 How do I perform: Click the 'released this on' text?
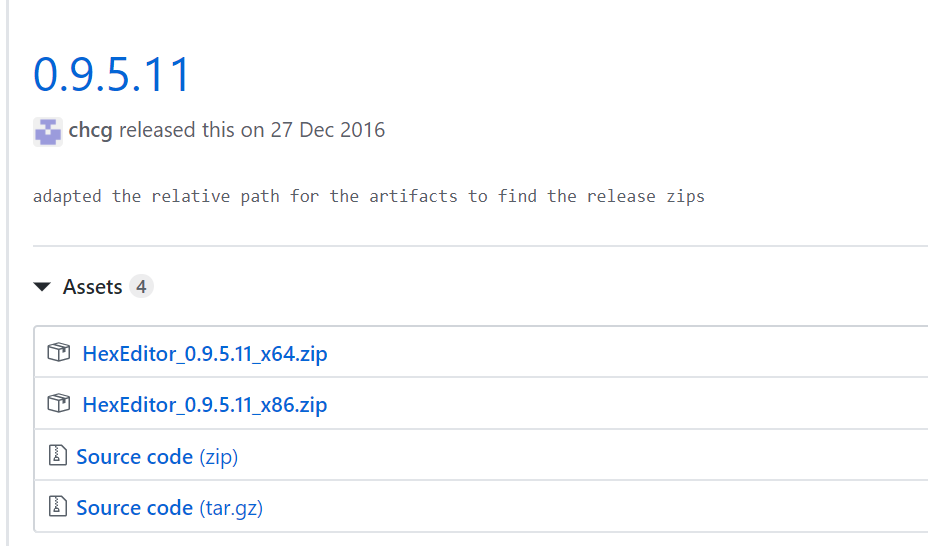pos(191,130)
